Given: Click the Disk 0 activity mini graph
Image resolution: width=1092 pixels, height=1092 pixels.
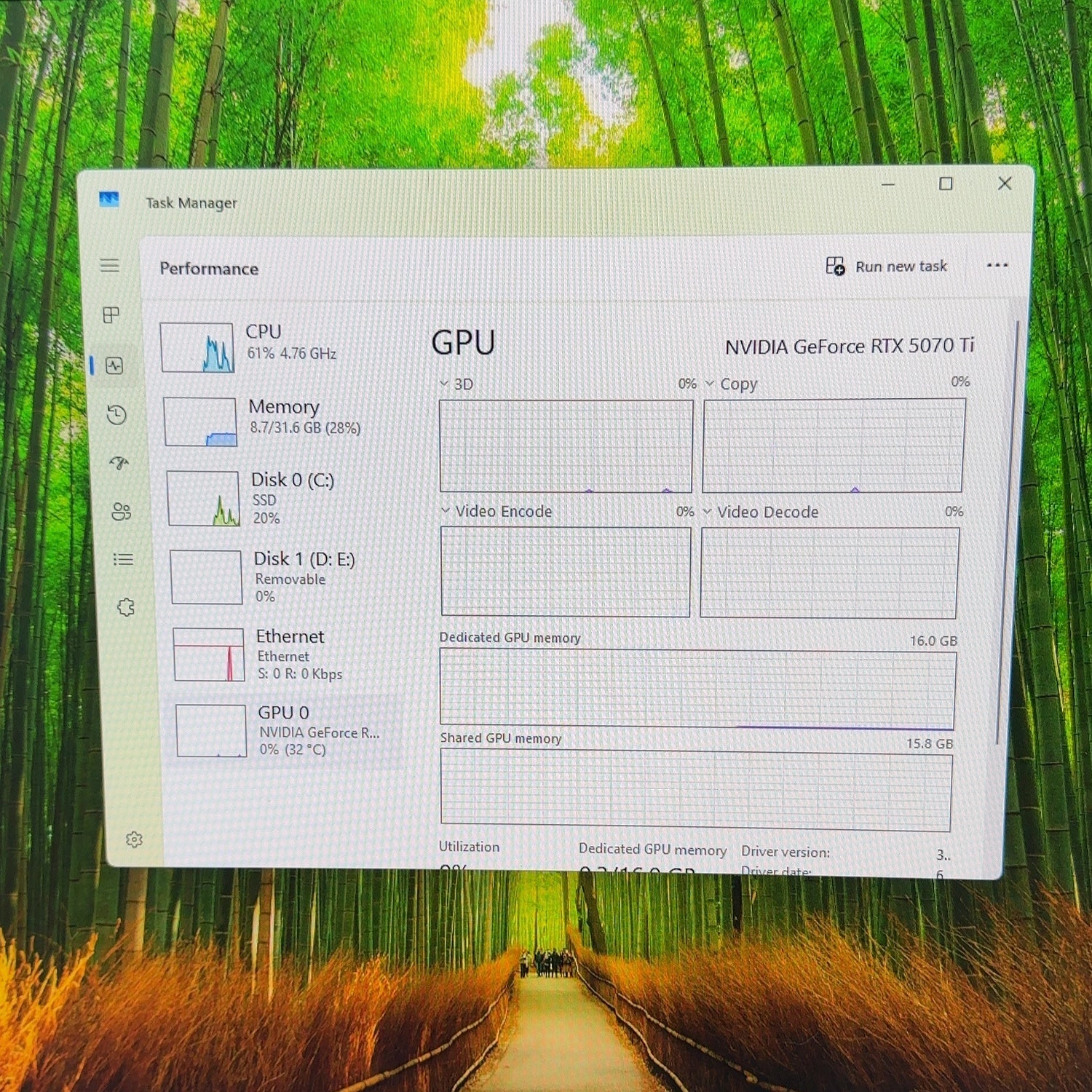Looking at the screenshot, I should pos(204,499).
